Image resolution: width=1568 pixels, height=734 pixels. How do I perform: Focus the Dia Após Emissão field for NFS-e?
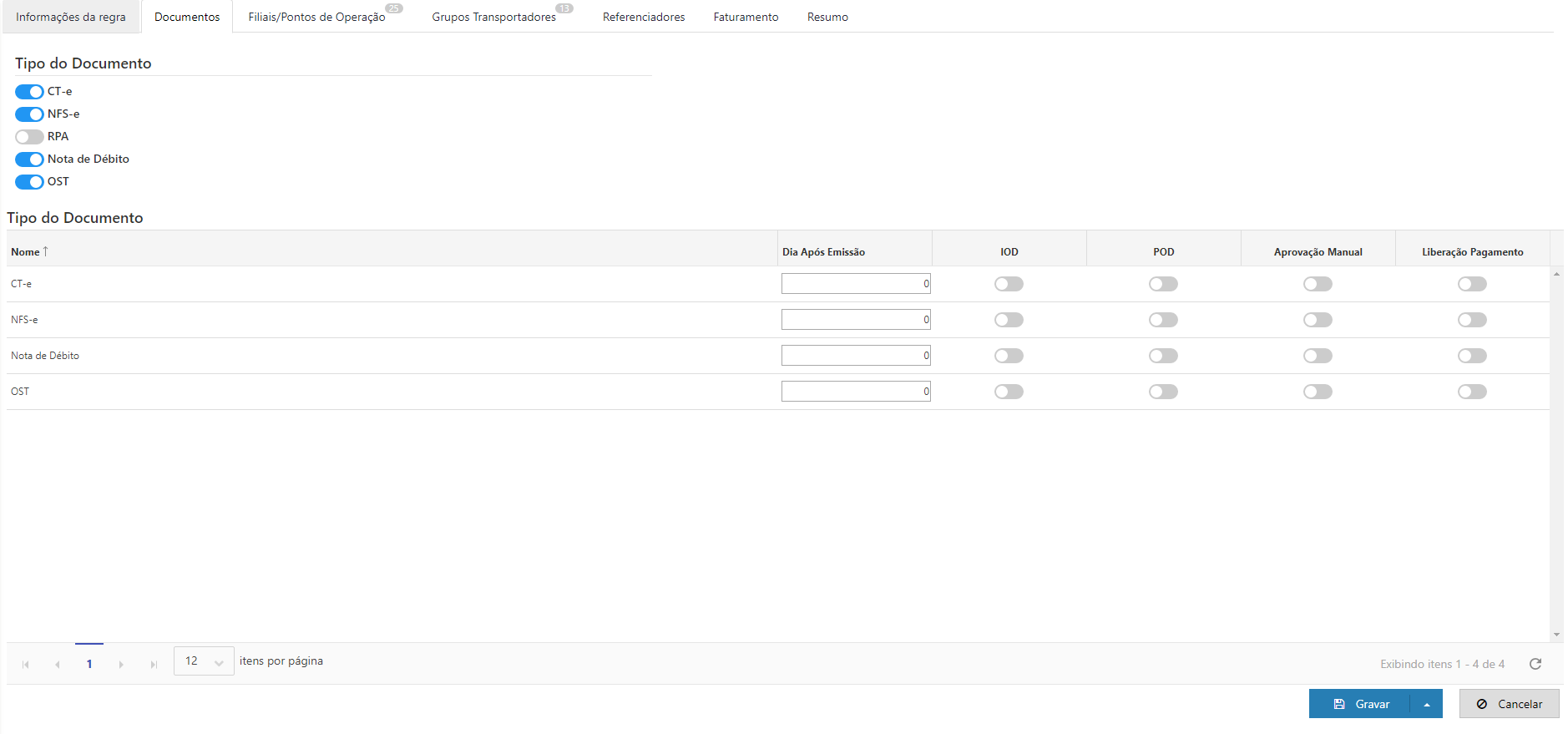(x=856, y=320)
